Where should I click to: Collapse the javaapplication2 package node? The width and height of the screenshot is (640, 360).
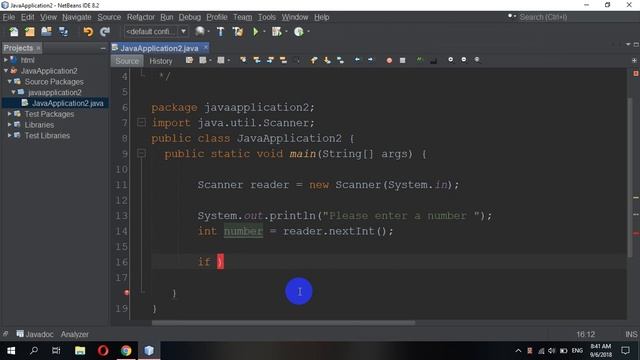(13, 92)
